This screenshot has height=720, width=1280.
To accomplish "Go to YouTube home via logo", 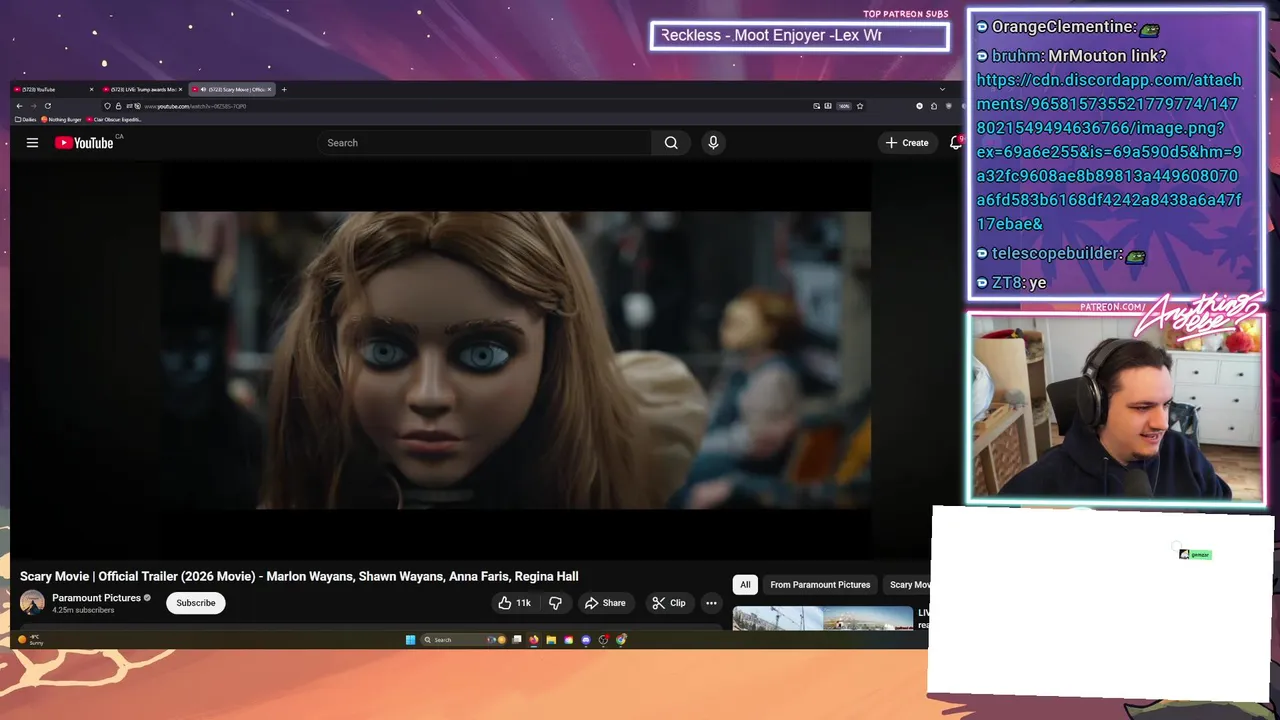I will click(x=84, y=143).
